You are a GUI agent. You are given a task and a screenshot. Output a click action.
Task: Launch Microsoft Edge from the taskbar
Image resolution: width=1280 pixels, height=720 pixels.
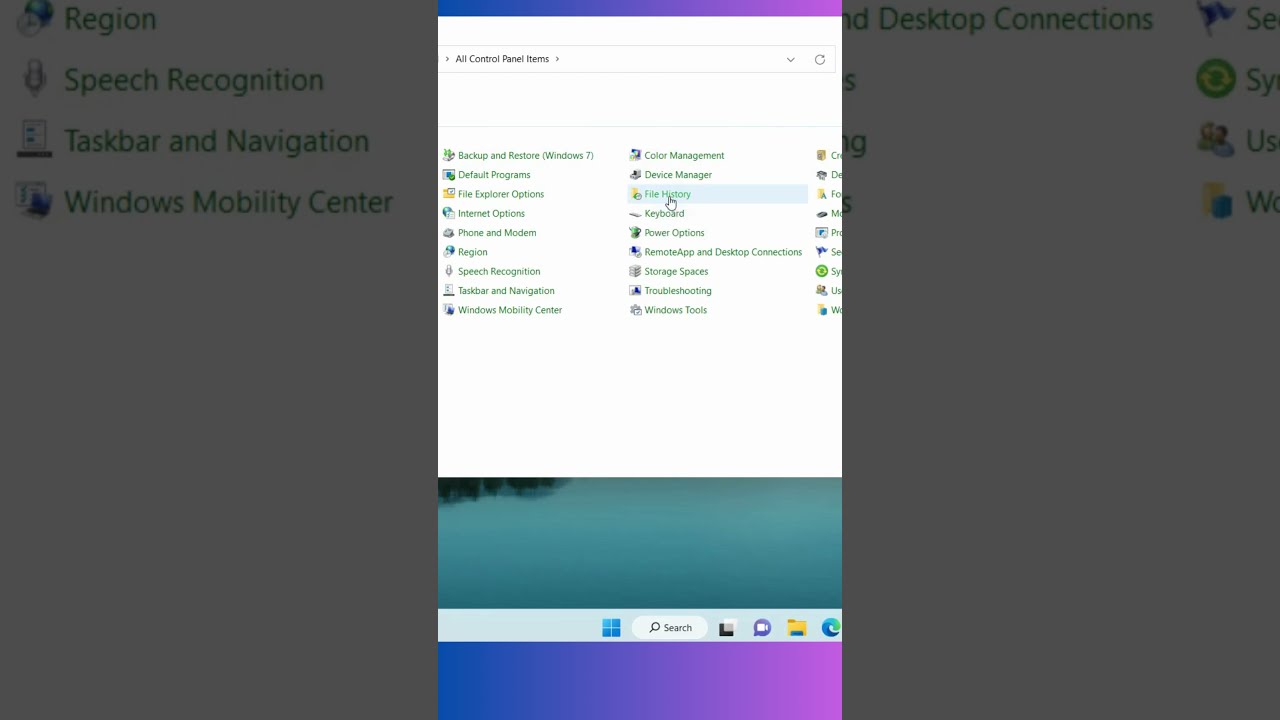[x=831, y=628]
